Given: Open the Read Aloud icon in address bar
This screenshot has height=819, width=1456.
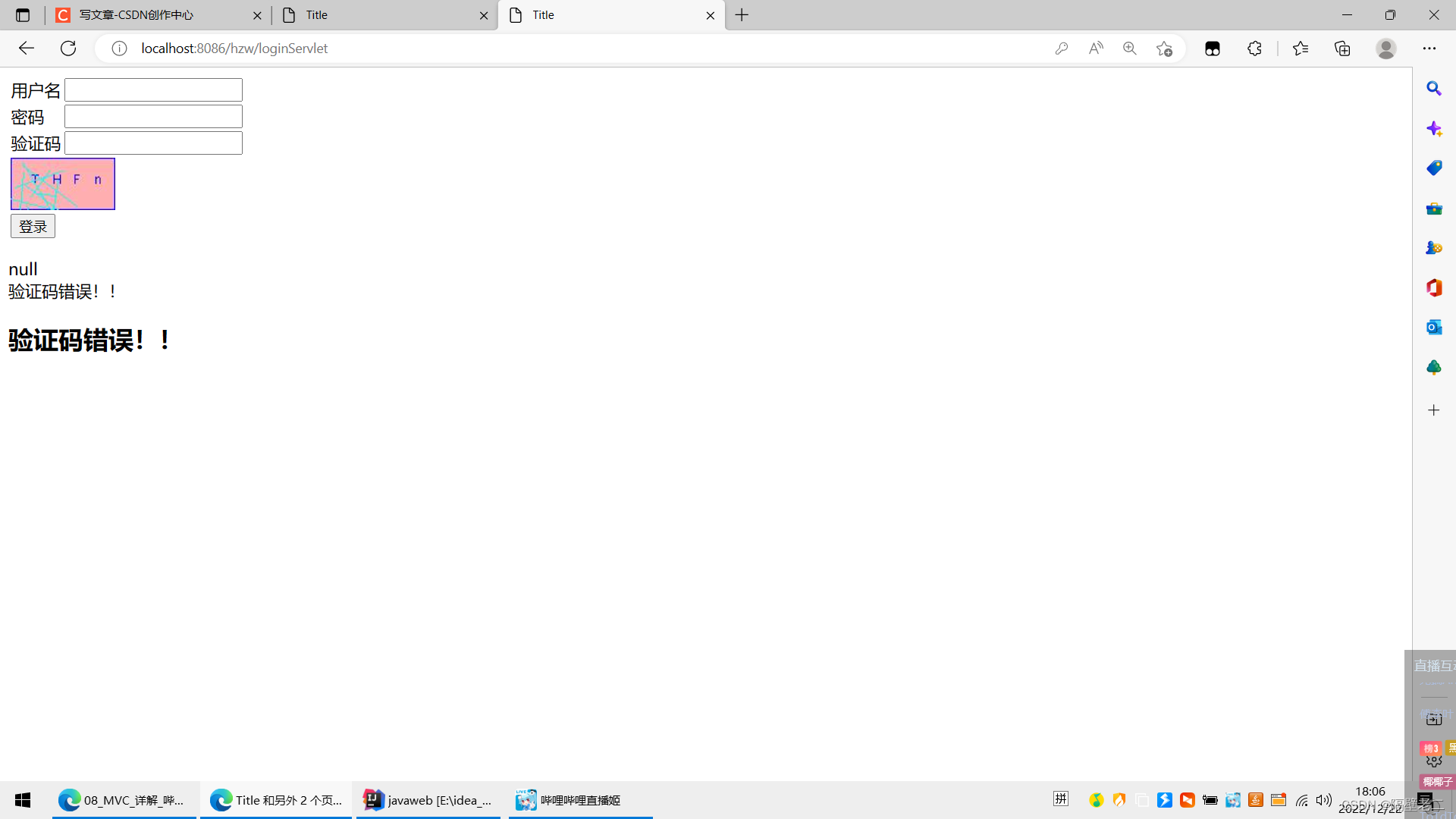Looking at the screenshot, I should 1096,49.
